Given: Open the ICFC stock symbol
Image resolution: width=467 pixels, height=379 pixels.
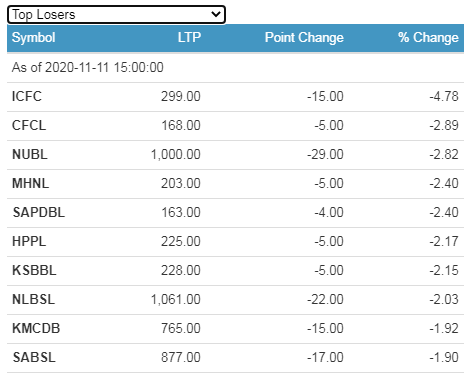Looking at the screenshot, I should 27,97.
